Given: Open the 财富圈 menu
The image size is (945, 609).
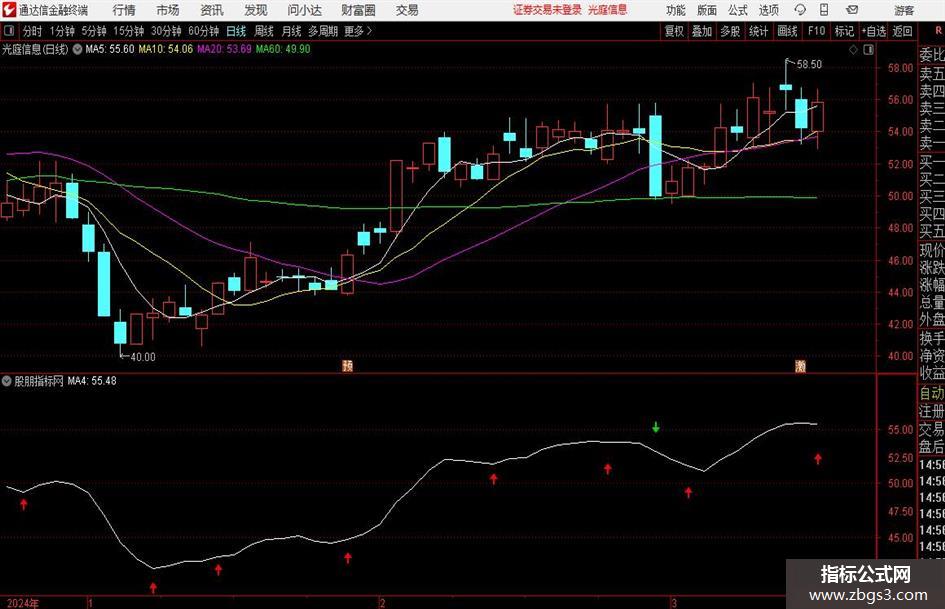Looking at the screenshot, I should 358,10.
